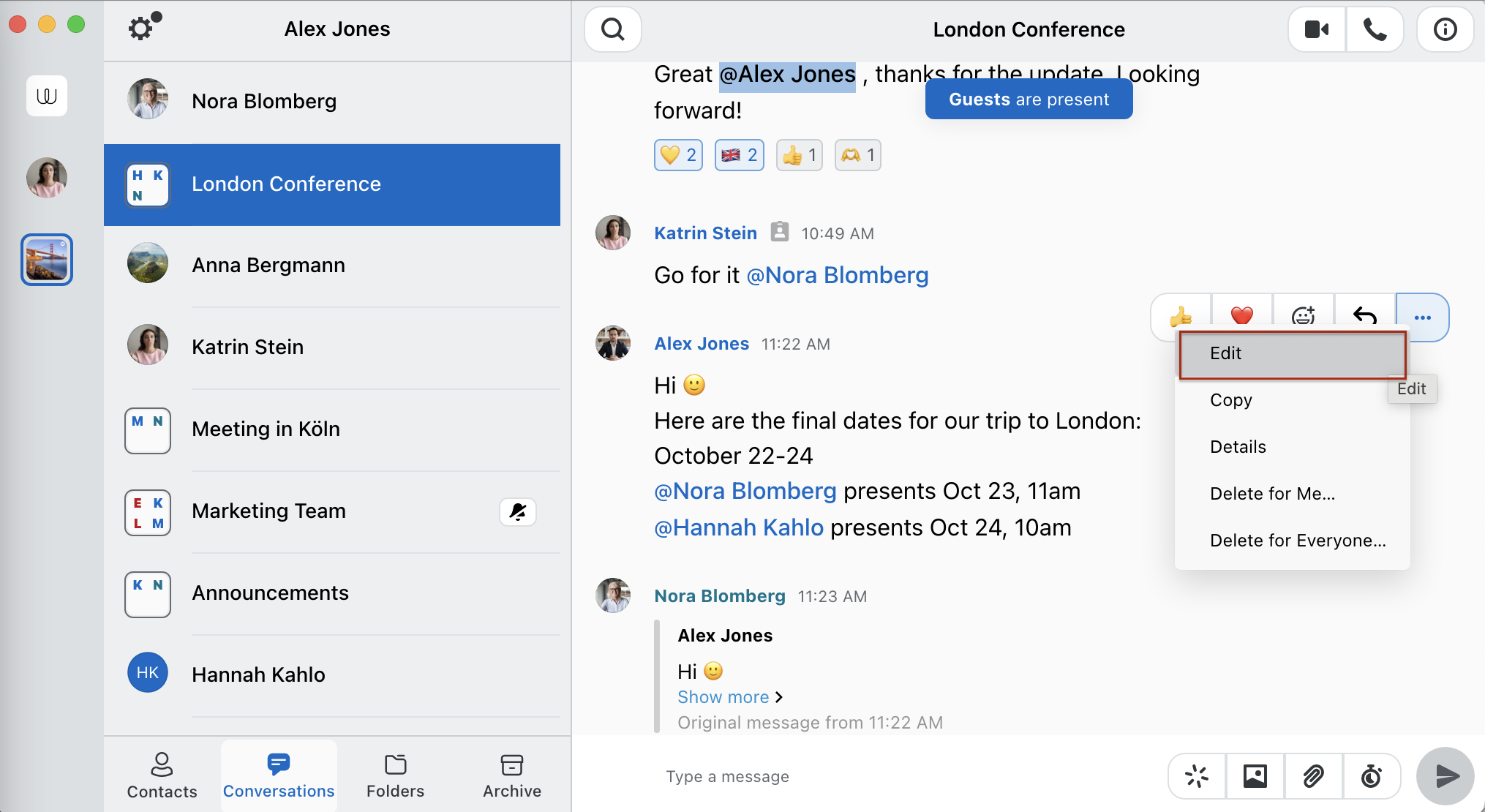Open conversation info panel
Image resolution: width=1485 pixels, height=812 pixels.
(1445, 29)
